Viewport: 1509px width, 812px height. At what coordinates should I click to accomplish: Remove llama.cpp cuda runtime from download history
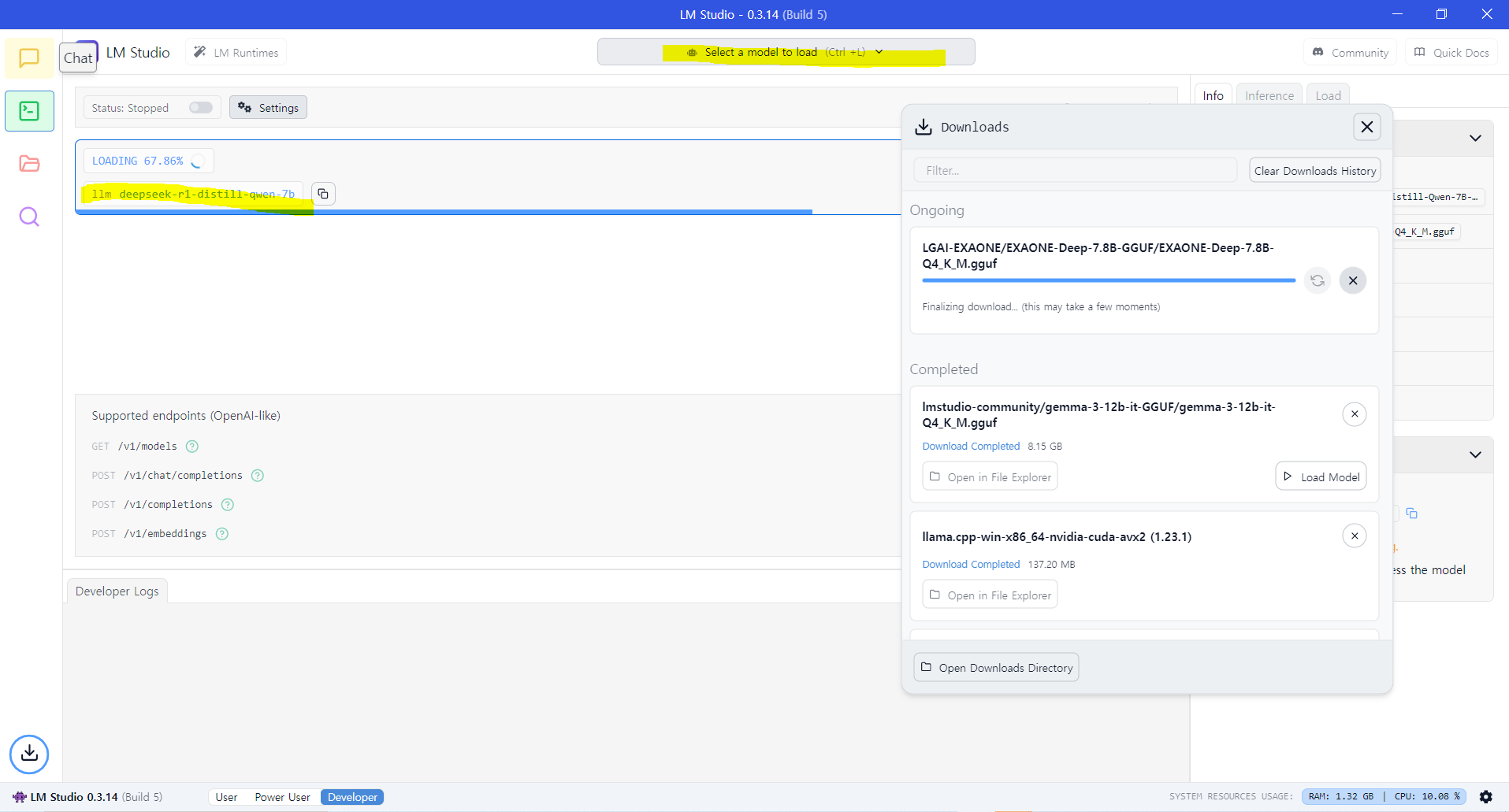click(1355, 536)
